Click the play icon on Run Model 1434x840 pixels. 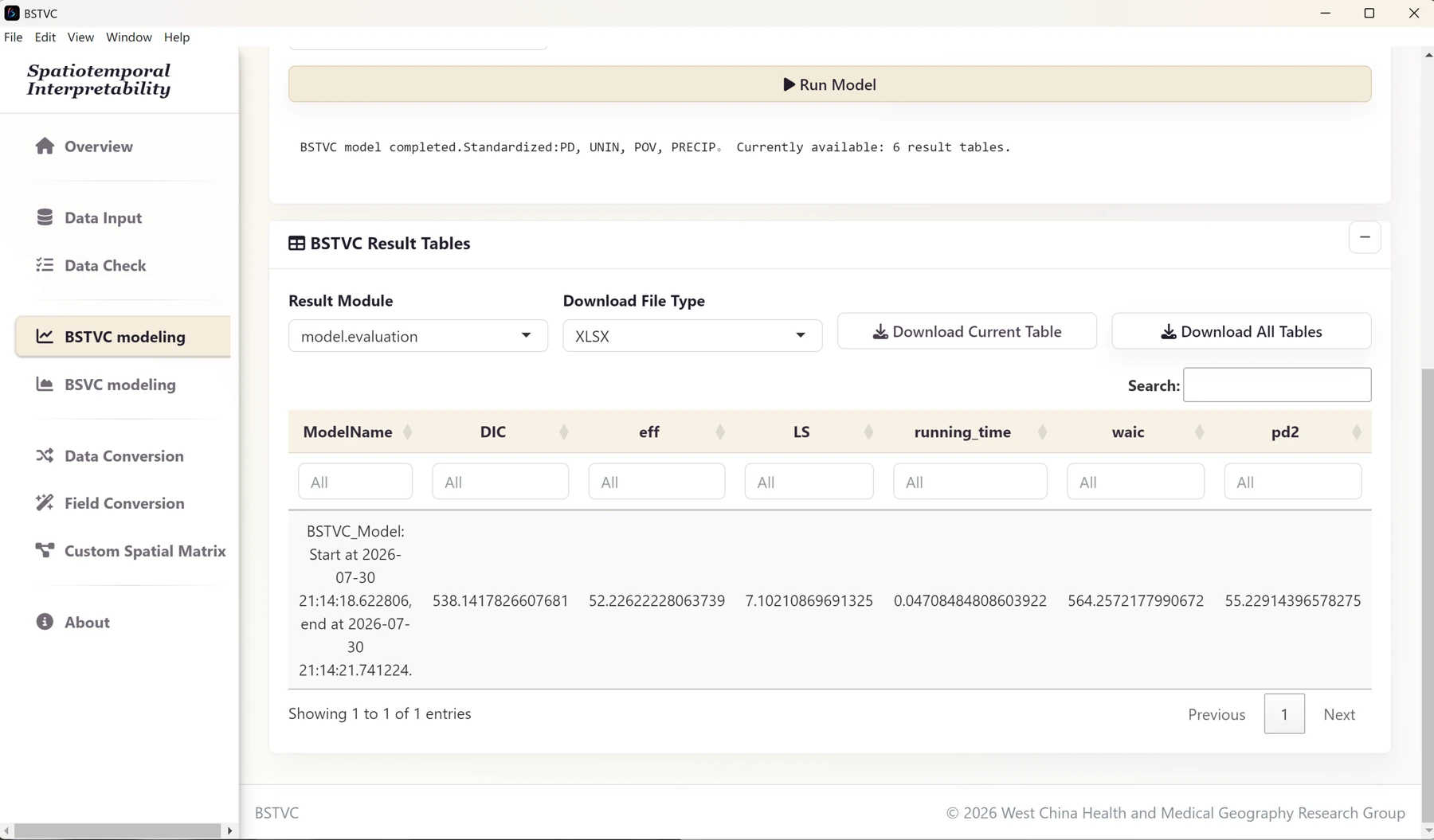point(789,84)
